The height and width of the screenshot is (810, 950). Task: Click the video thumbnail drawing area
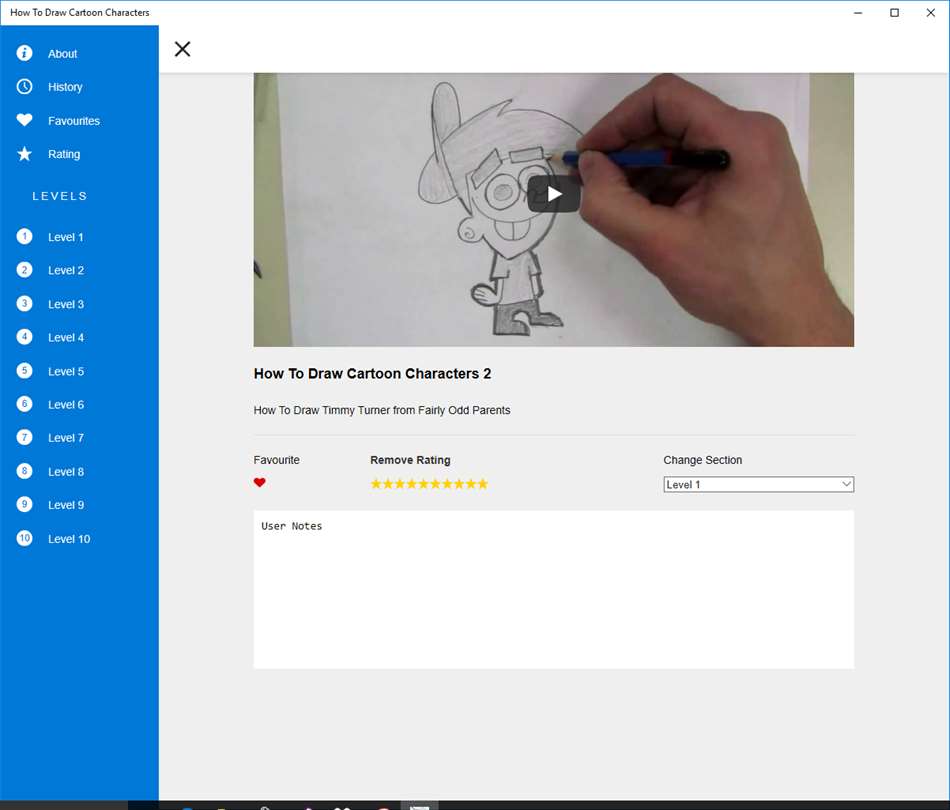[x=554, y=210]
